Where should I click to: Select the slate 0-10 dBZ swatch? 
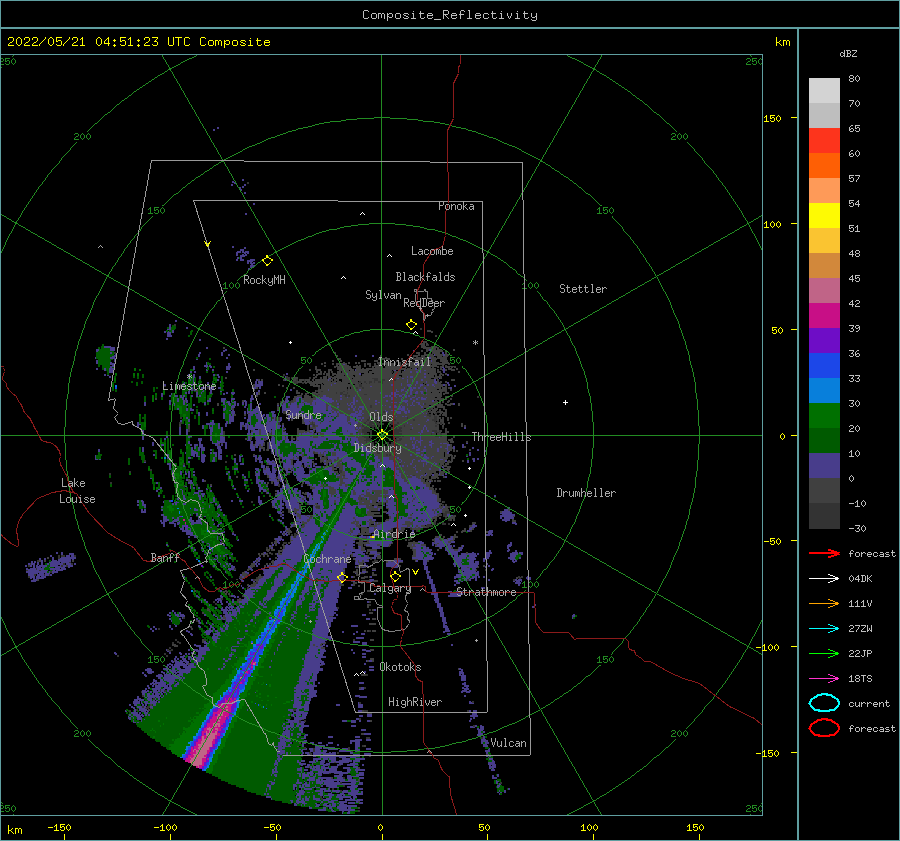(x=824, y=466)
